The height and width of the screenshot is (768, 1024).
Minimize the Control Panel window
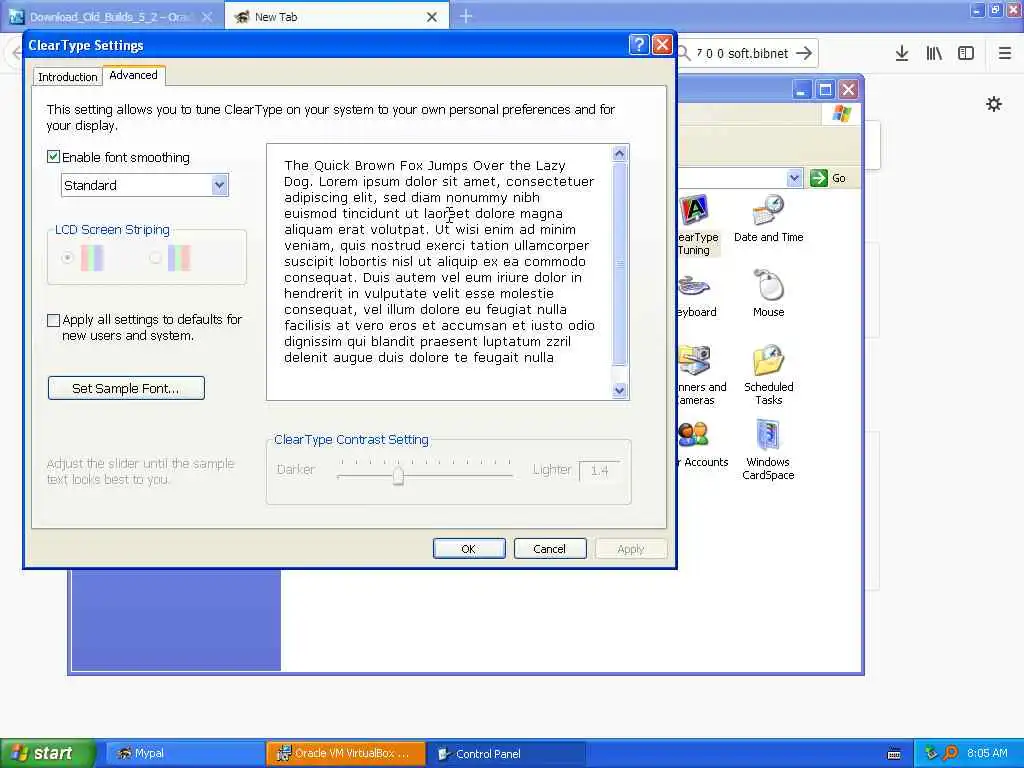[802, 89]
